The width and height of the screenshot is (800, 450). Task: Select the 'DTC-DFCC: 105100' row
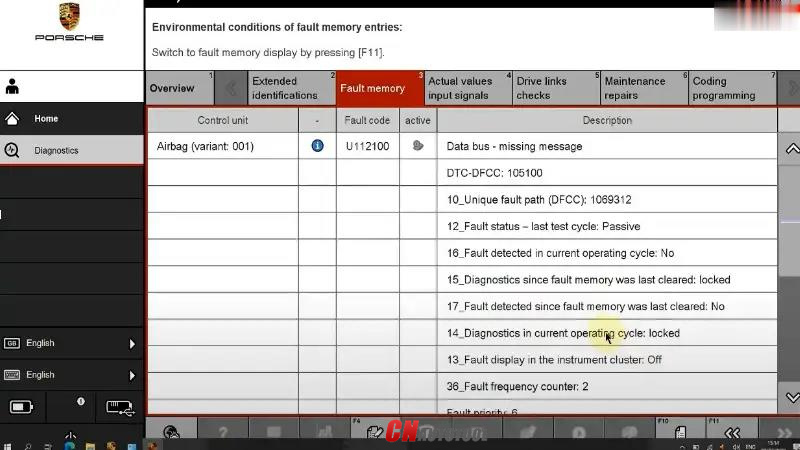point(607,173)
